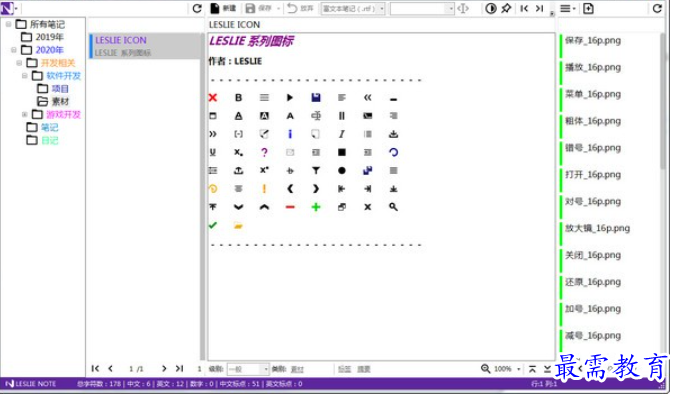The height and width of the screenshot is (398, 676).
Task: Click the 标签 button in the bottom bar
Action: (x=344, y=369)
